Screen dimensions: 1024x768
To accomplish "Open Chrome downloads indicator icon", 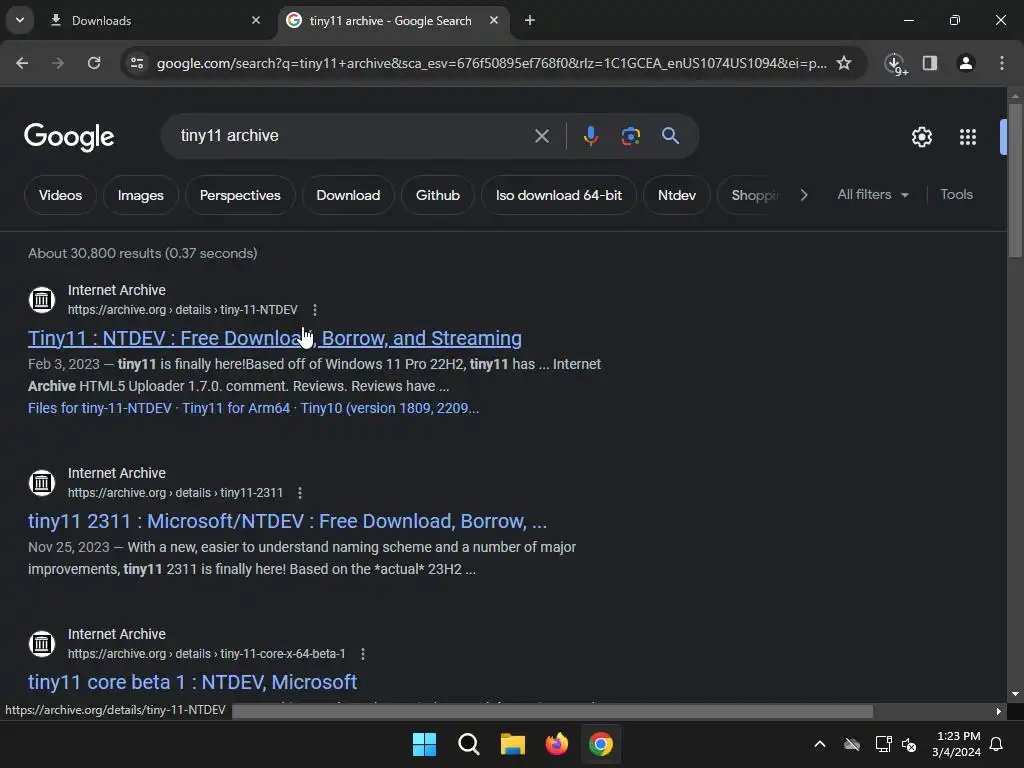I will pyautogui.click(x=895, y=63).
